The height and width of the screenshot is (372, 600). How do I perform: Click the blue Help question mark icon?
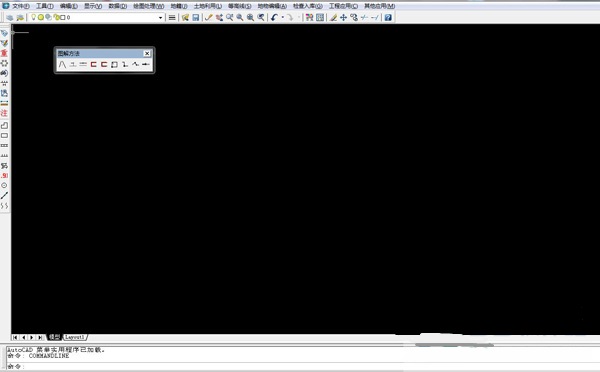coord(388,18)
